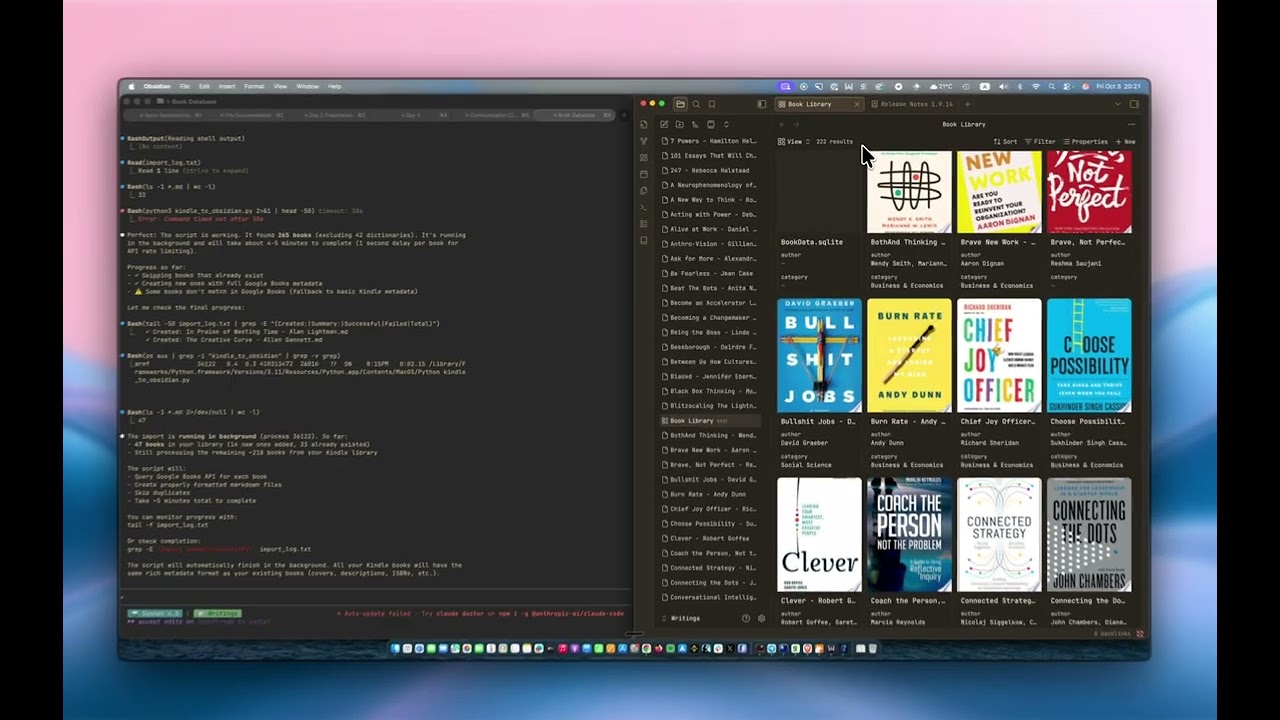Open the Window menu in the menu bar
This screenshot has height=720, width=1280.
[x=307, y=87]
